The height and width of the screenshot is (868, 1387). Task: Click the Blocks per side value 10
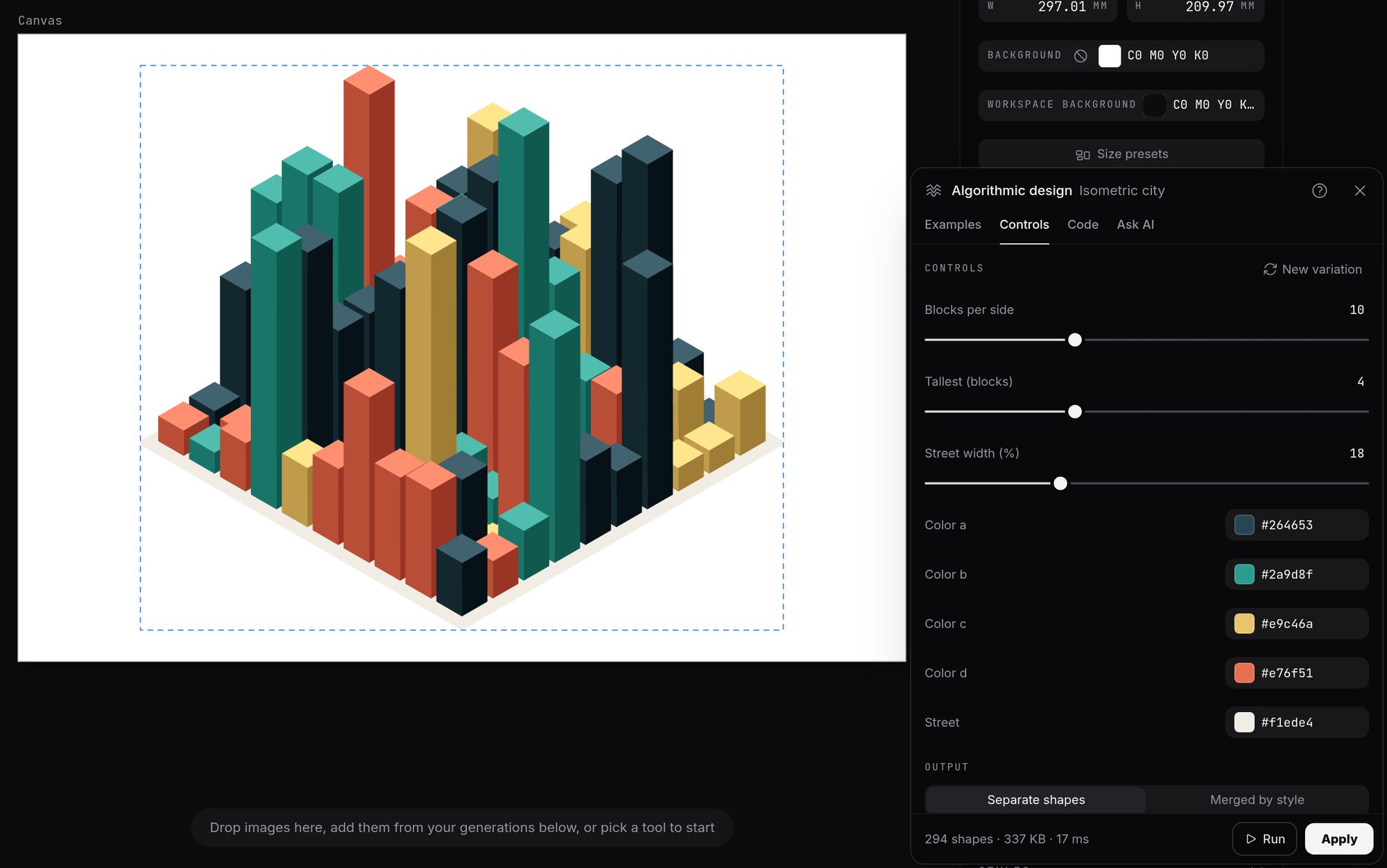1356,310
